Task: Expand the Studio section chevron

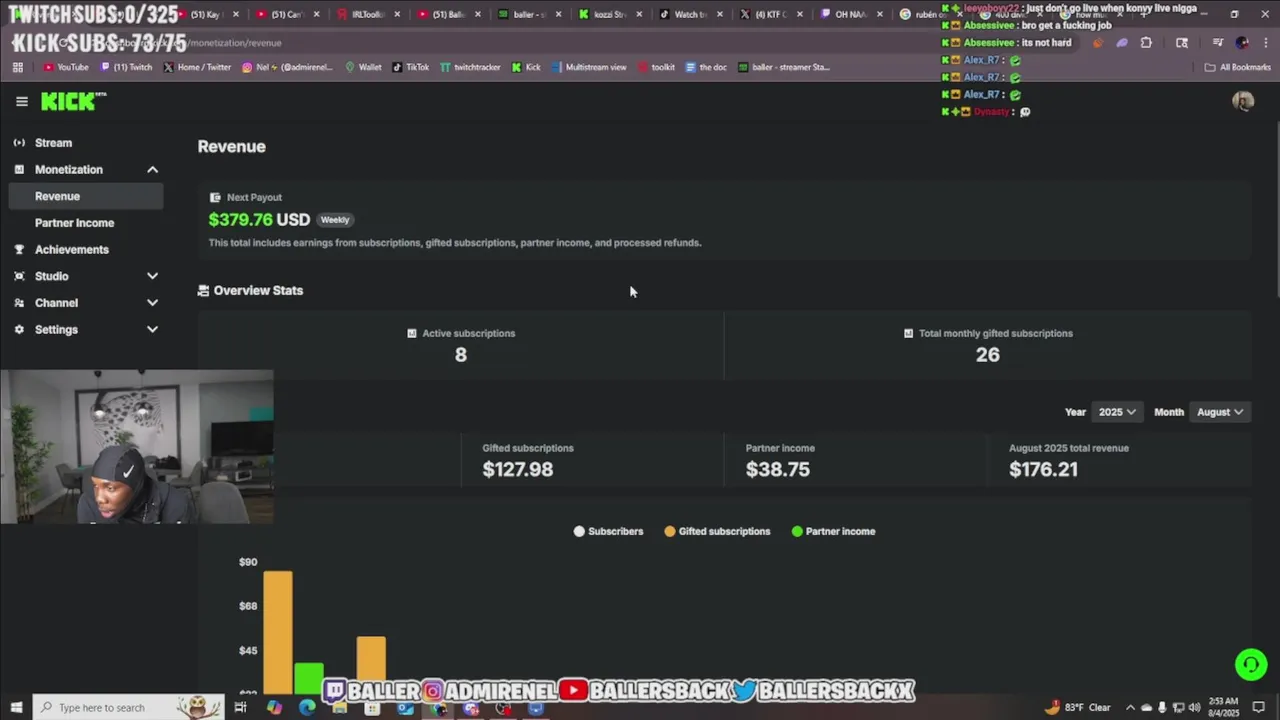Action: [153, 276]
